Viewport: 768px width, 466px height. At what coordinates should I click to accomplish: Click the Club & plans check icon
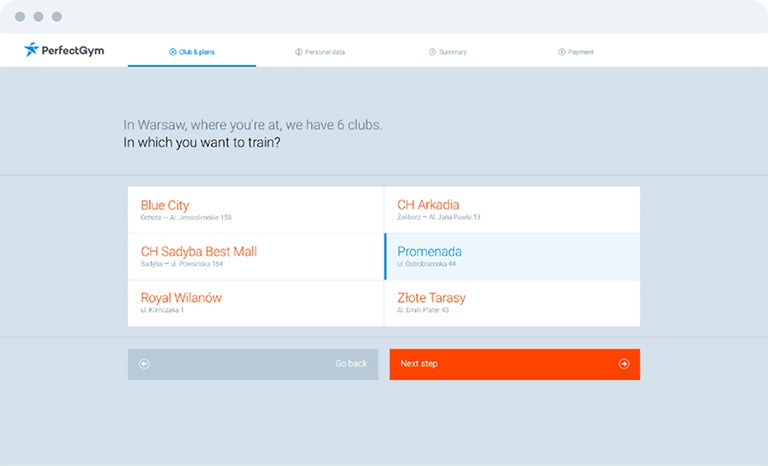(172, 52)
